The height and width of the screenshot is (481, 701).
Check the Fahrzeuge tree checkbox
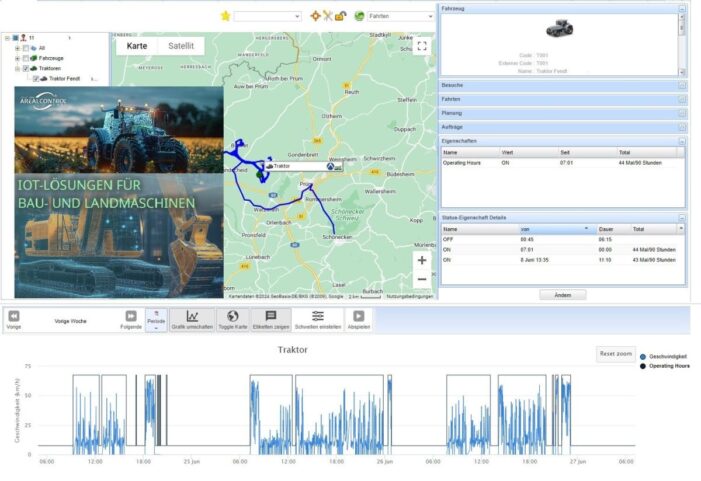tap(26, 59)
